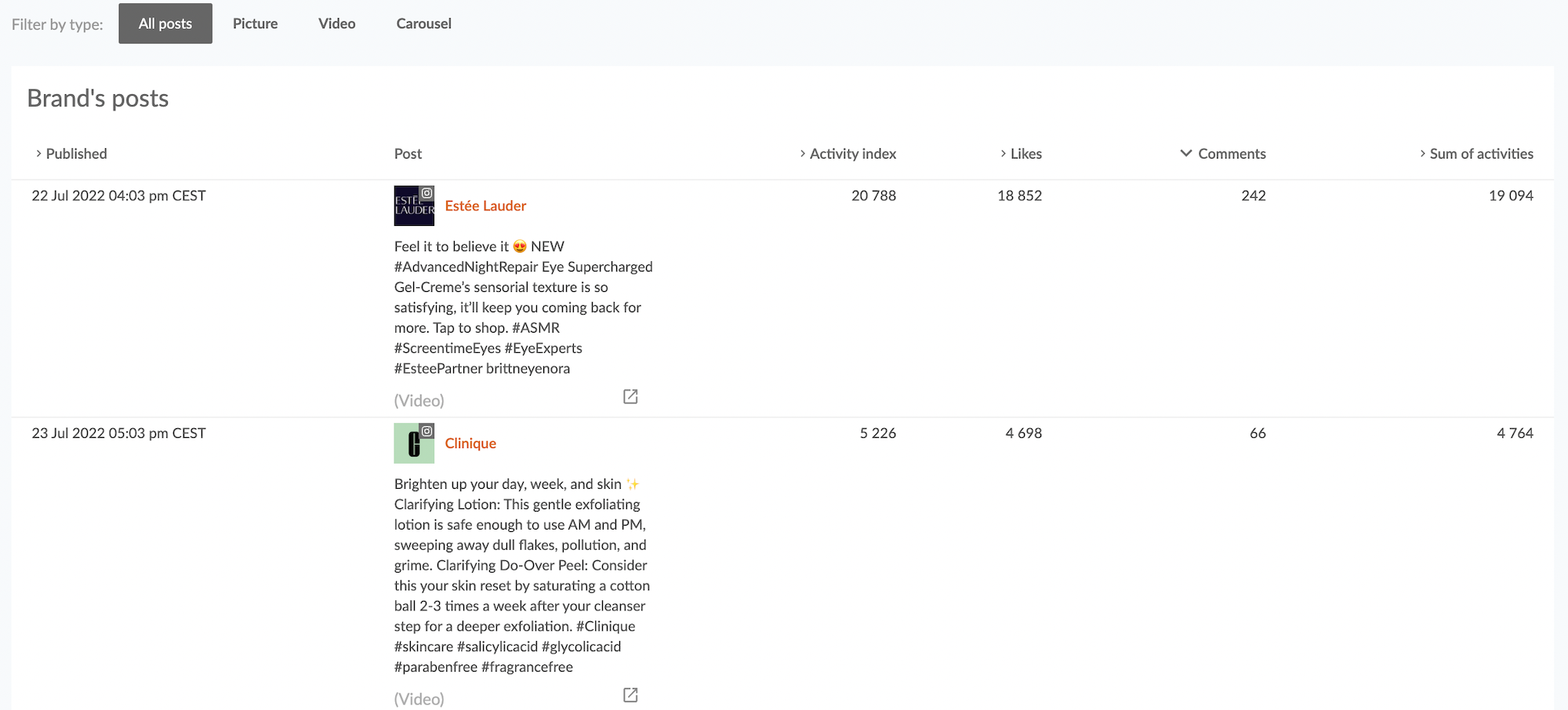Image resolution: width=1568 pixels, height=710 pixels.
Task: Click Instagram badge on Clinique logo
Action: [x=426, y=431]
